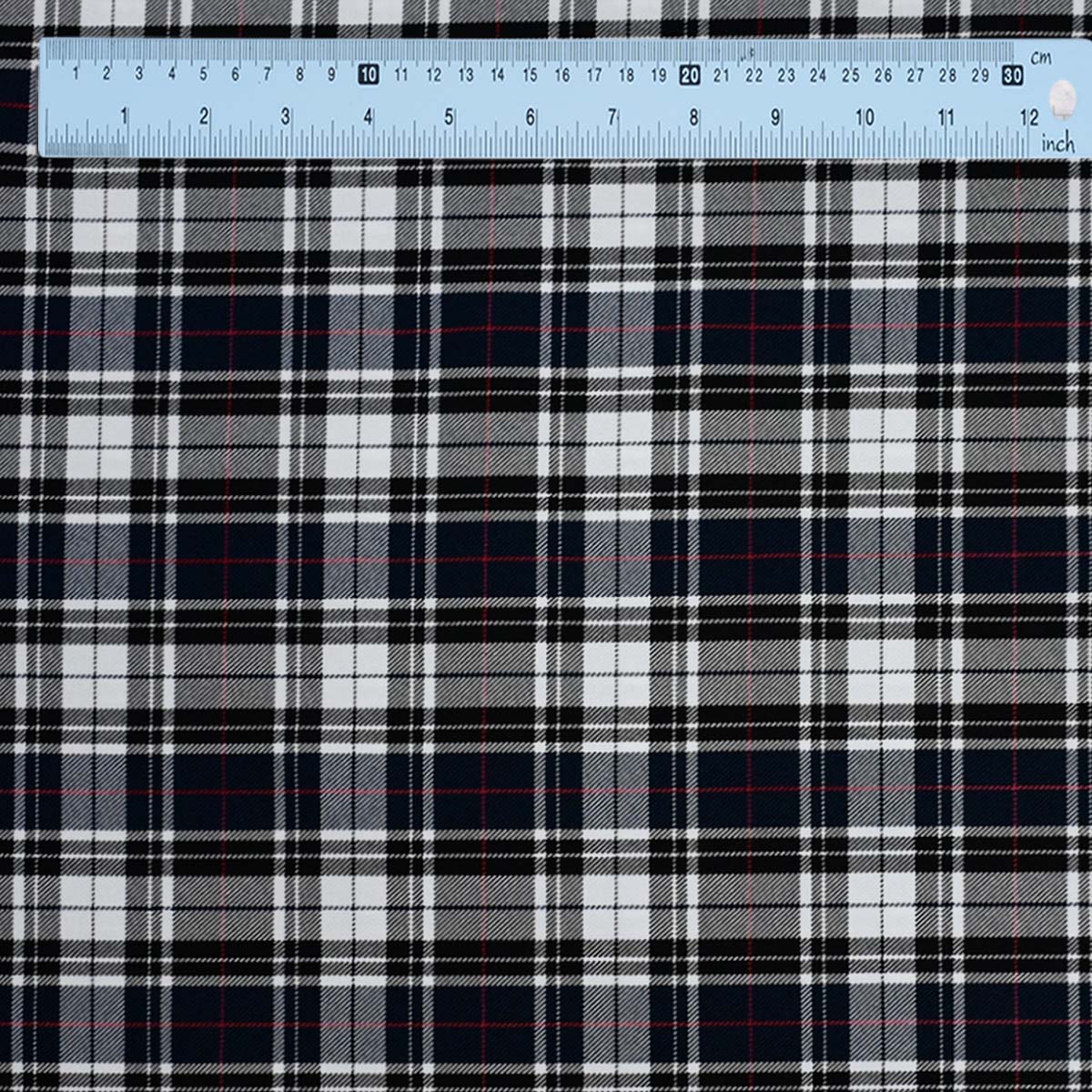This screenshot has height=1092, width=1092.
Task: Click the 3 inch mark on ruler
Action: (286, 116)
